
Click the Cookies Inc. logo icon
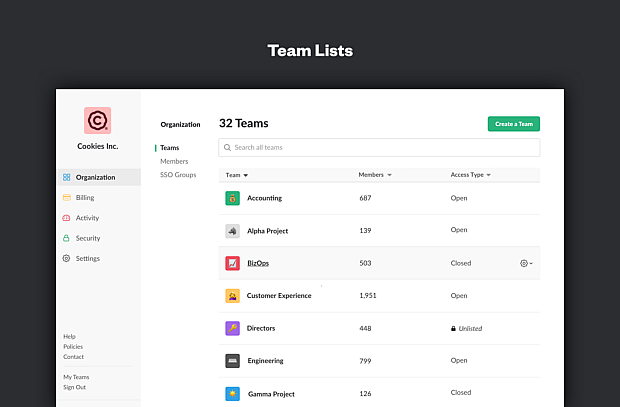(x=97, y=120)
